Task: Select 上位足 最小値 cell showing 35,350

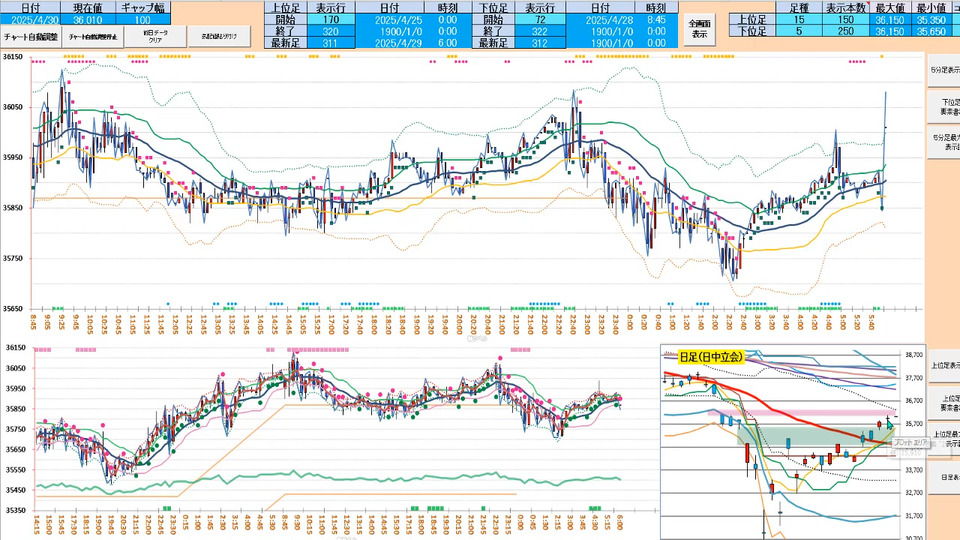Action: coord(931,20)
